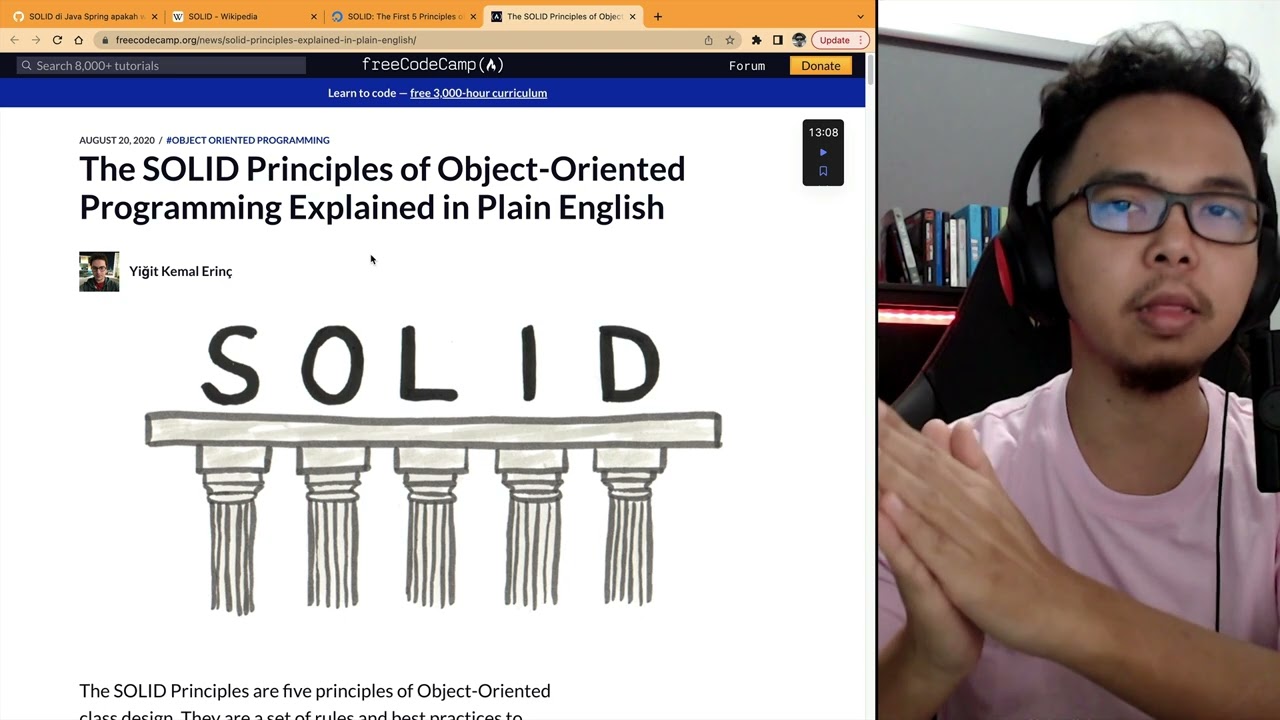Open the free 3,000-hour curriculum link
The image size is (1280, 720).
(478, 93)
